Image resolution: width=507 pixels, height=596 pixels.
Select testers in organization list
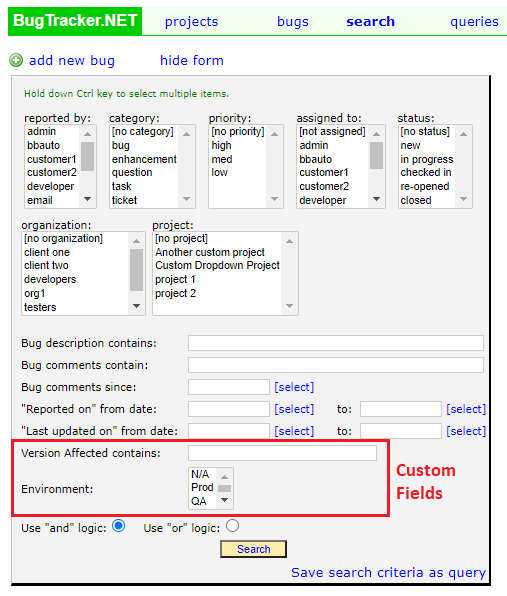pyautogui.click(x=40, y=308)
